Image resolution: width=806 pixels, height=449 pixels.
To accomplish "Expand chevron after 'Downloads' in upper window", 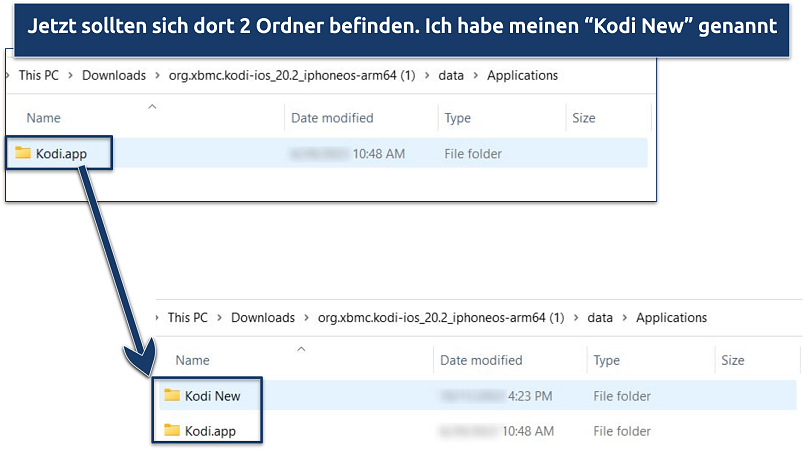I will pos(157,76).
